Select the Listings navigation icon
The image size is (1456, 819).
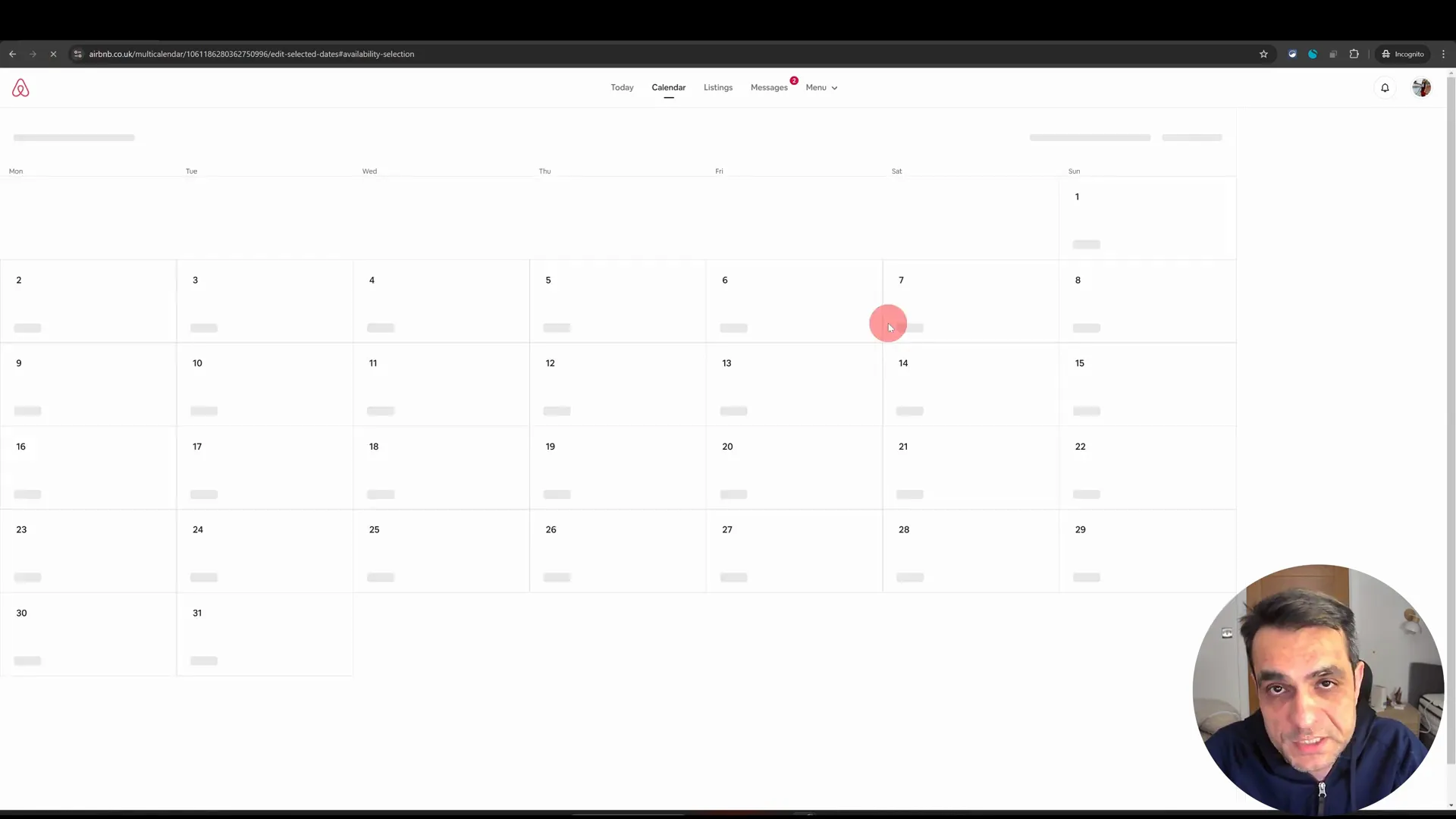point(718,87)
